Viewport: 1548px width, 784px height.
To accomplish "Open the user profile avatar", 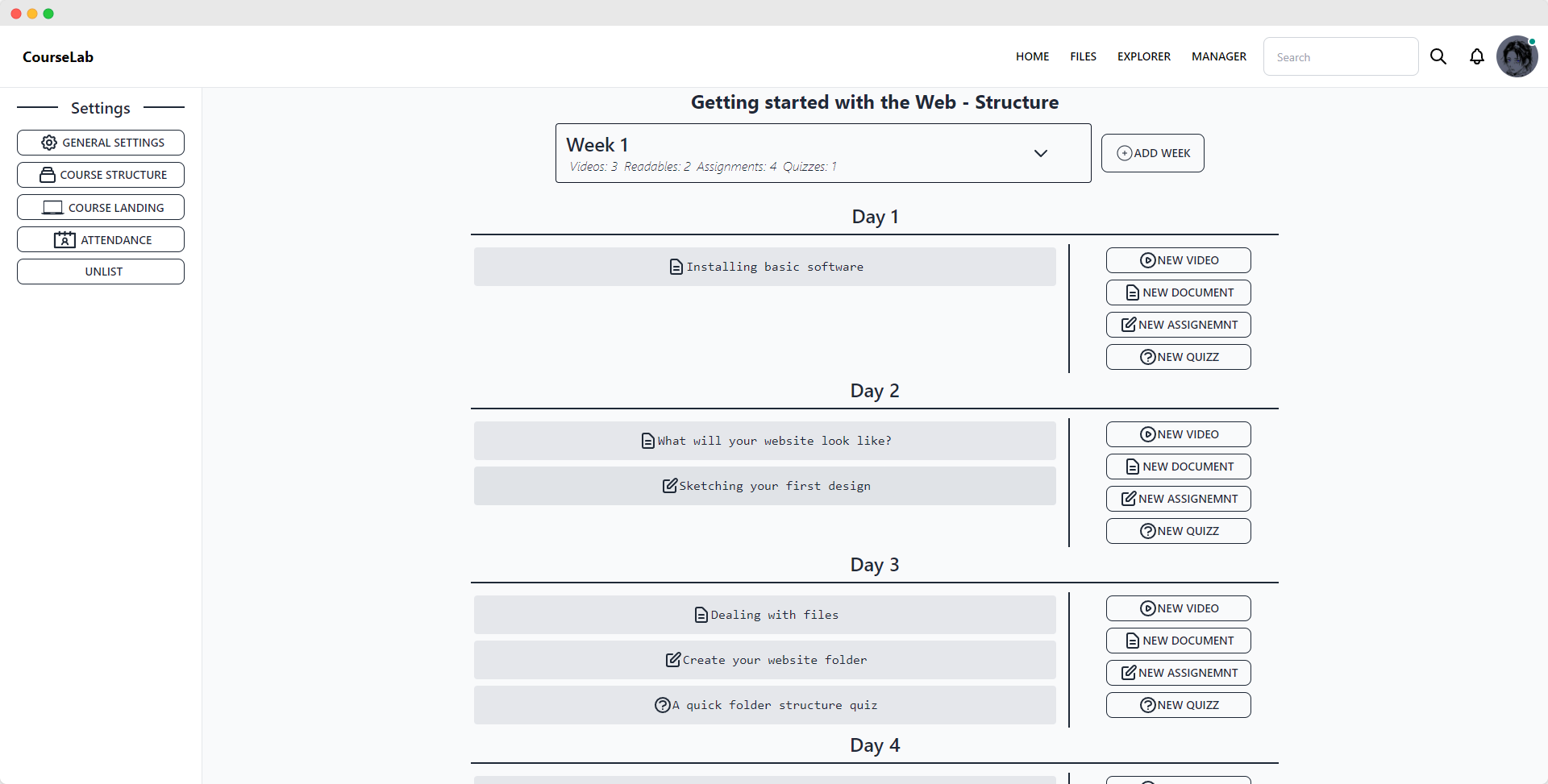I will [x=1517, y=56].
